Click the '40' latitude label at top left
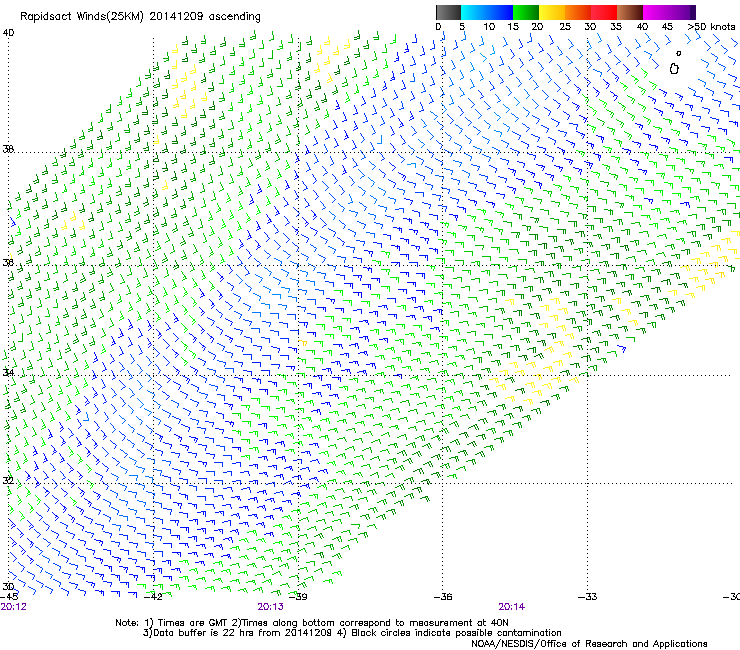 pyautogui.click(x=8, y=33)
